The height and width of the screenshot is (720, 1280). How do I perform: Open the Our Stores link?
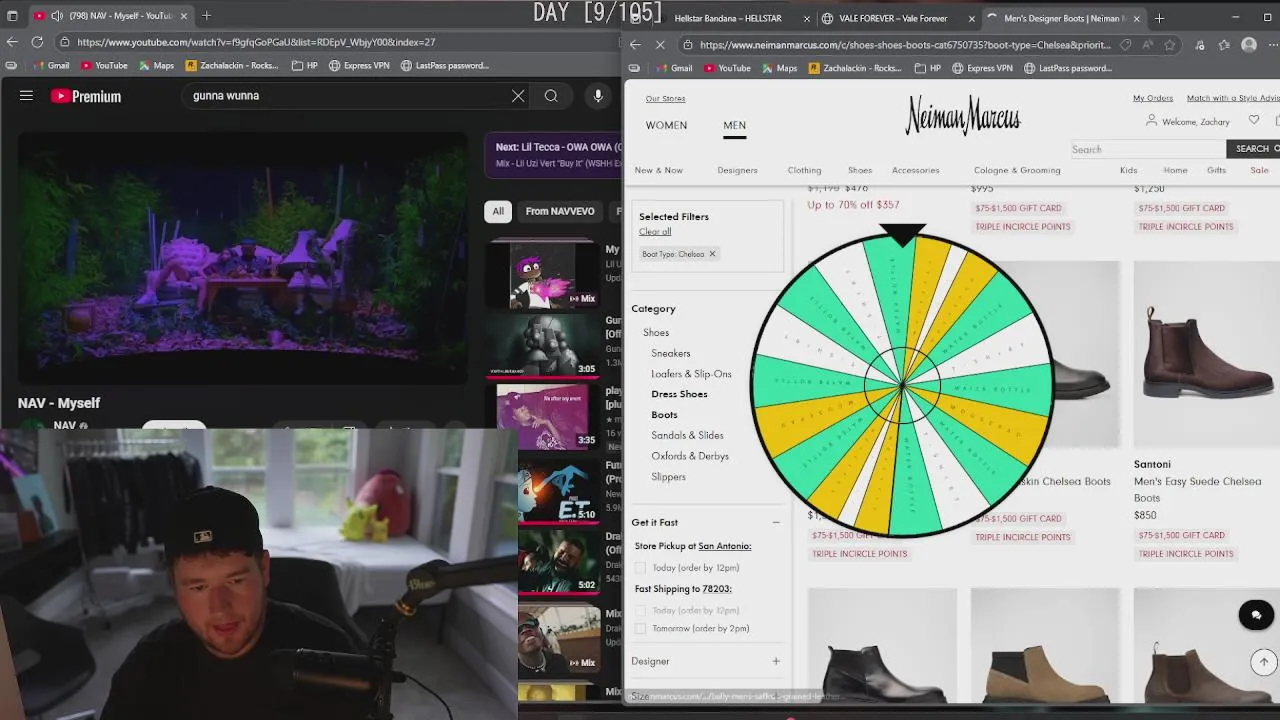[665, 99]
